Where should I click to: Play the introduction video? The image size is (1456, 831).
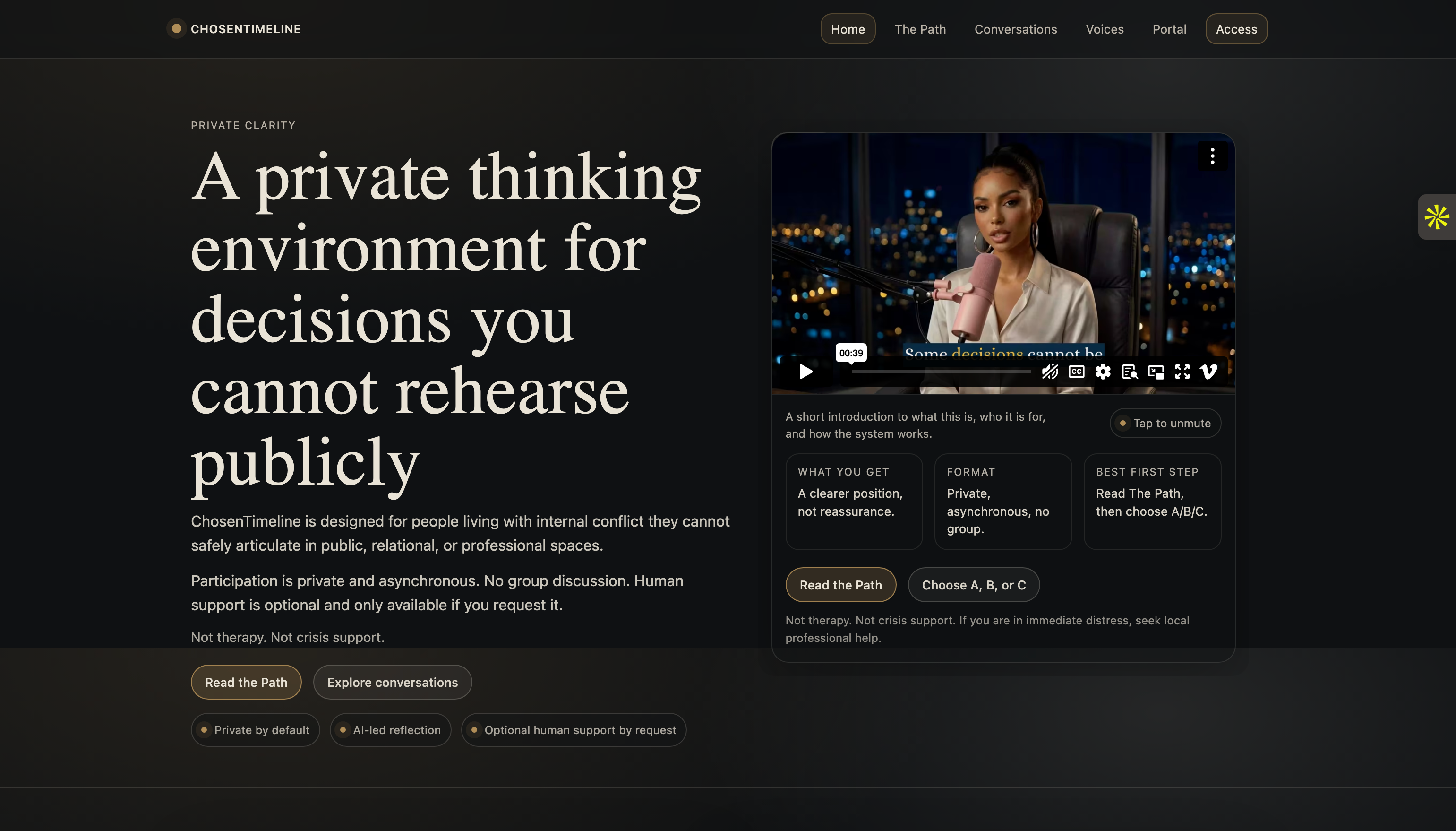[x=805, y=372]
